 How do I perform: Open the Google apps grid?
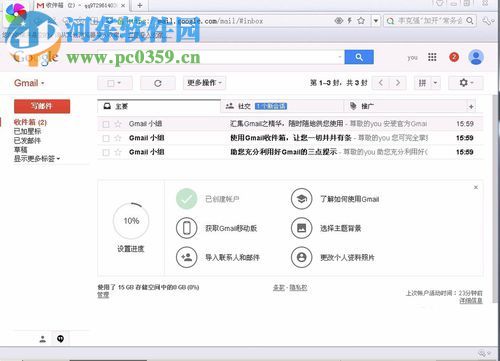click(x=432, y=57)
